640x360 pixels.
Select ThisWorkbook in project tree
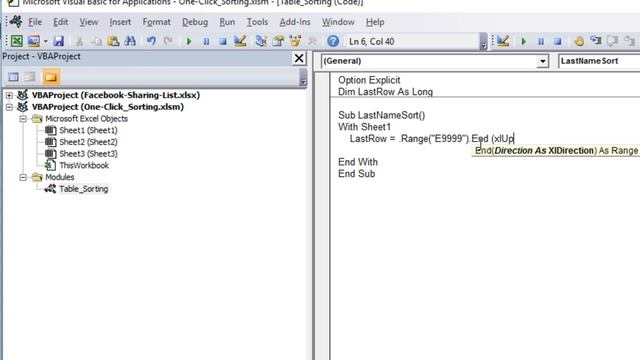pos(84,165)
